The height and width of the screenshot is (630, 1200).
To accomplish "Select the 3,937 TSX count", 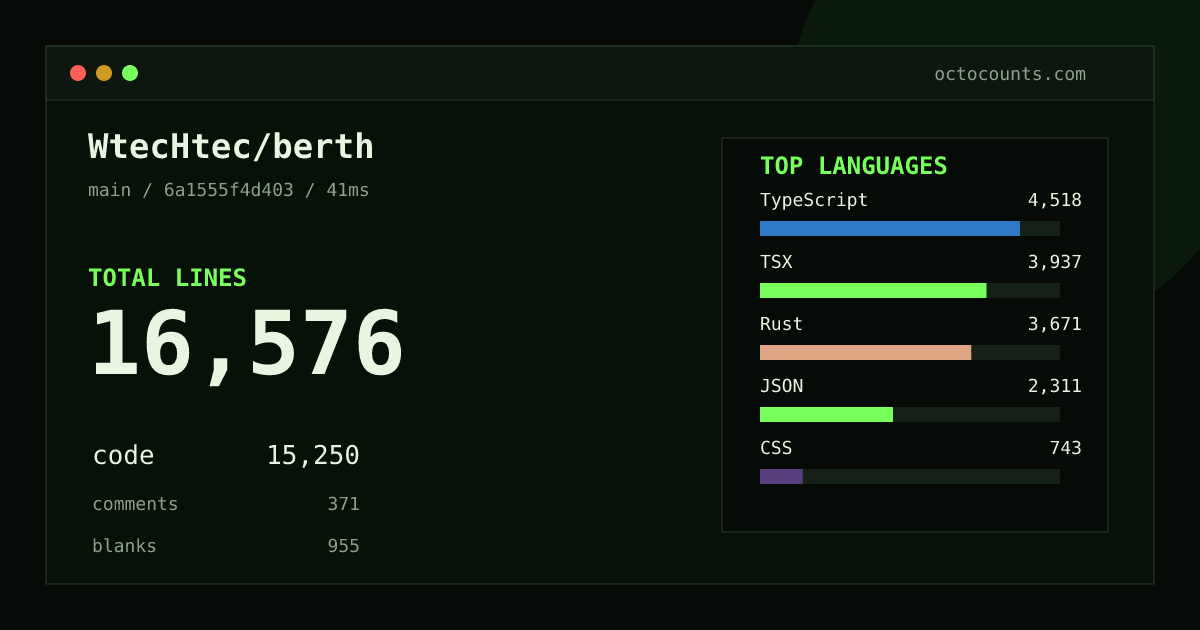I will coord(1055,262).
